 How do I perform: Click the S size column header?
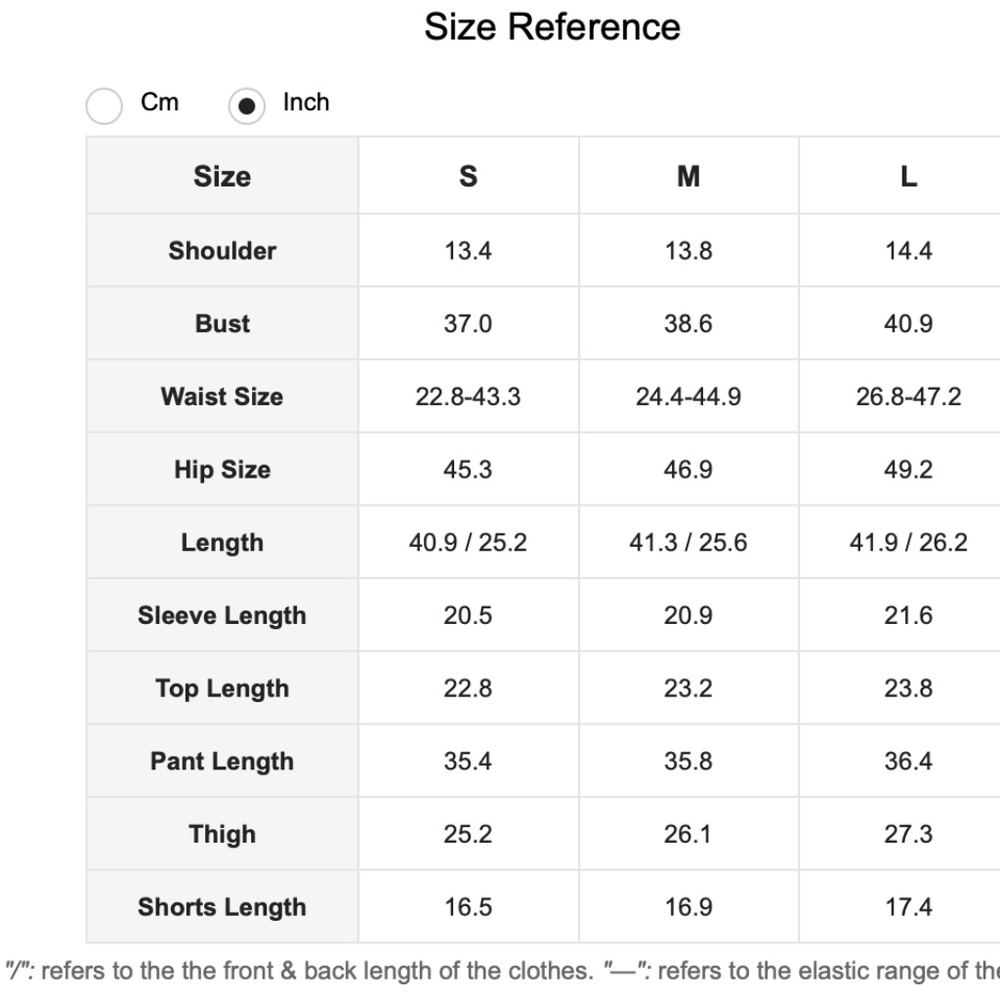(x=468, y=175)
